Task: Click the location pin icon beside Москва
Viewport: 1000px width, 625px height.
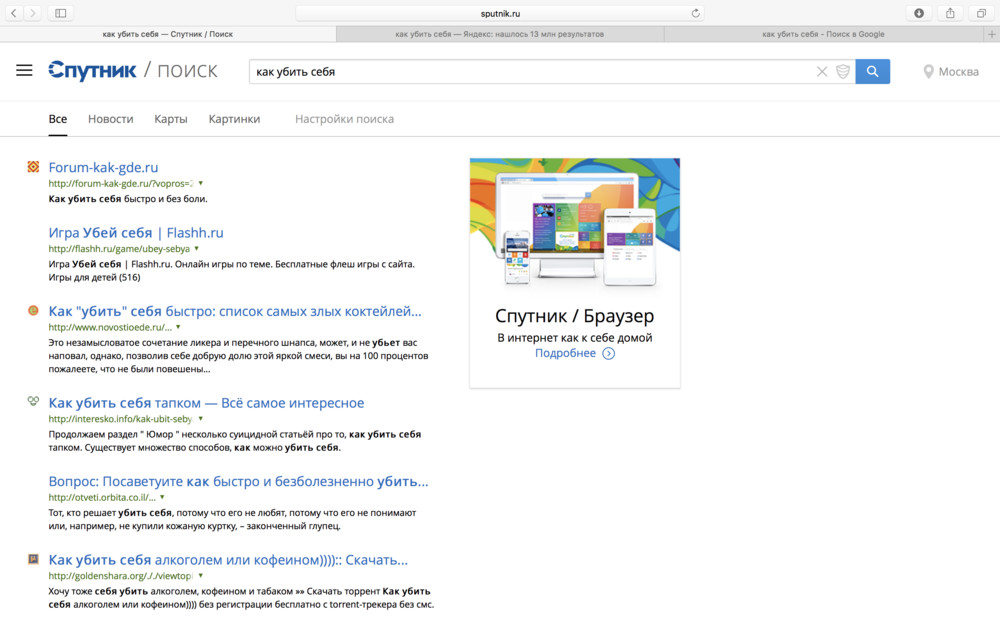Action: (x=928, y=71)
